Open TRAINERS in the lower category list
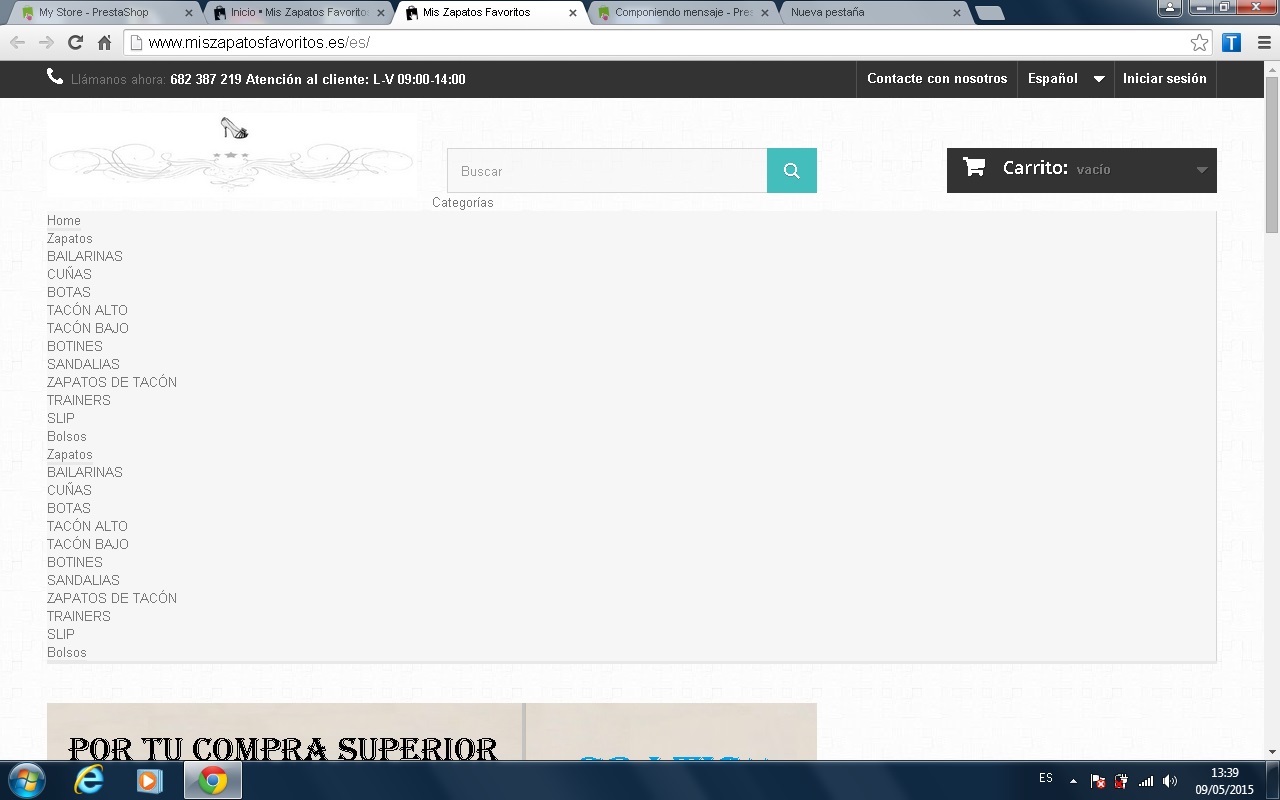 pyautogui.click(x=79, y=617)
